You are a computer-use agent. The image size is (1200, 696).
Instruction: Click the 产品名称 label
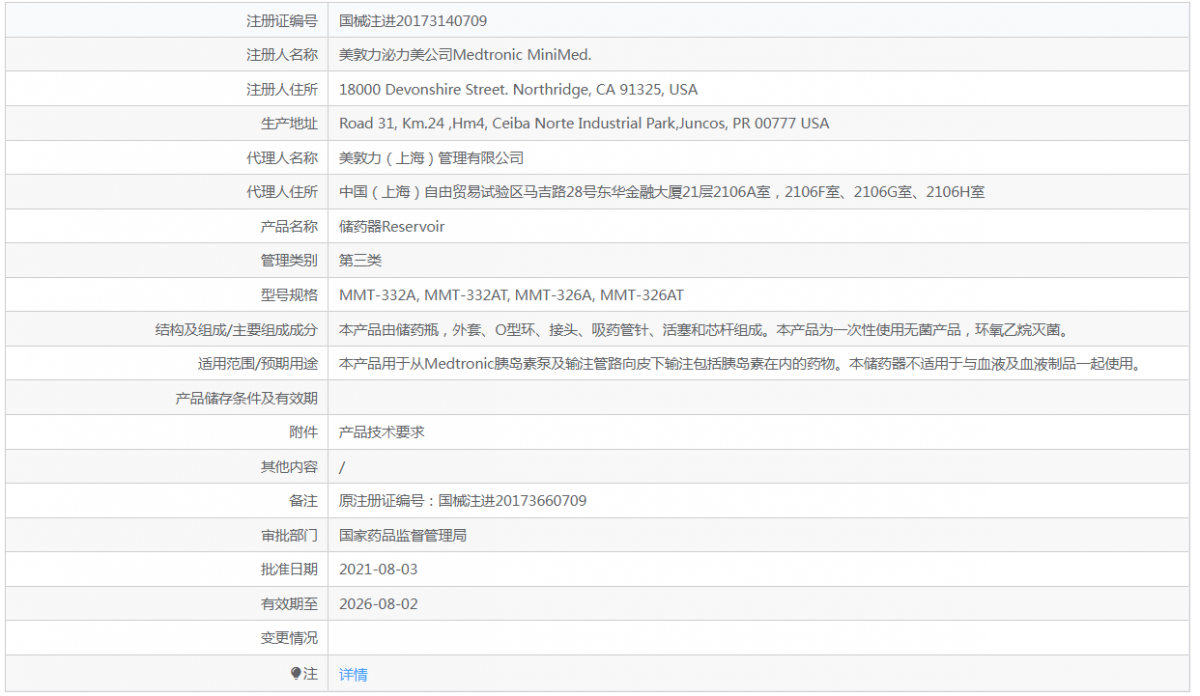pyautogui.click(x=289, y=226)
